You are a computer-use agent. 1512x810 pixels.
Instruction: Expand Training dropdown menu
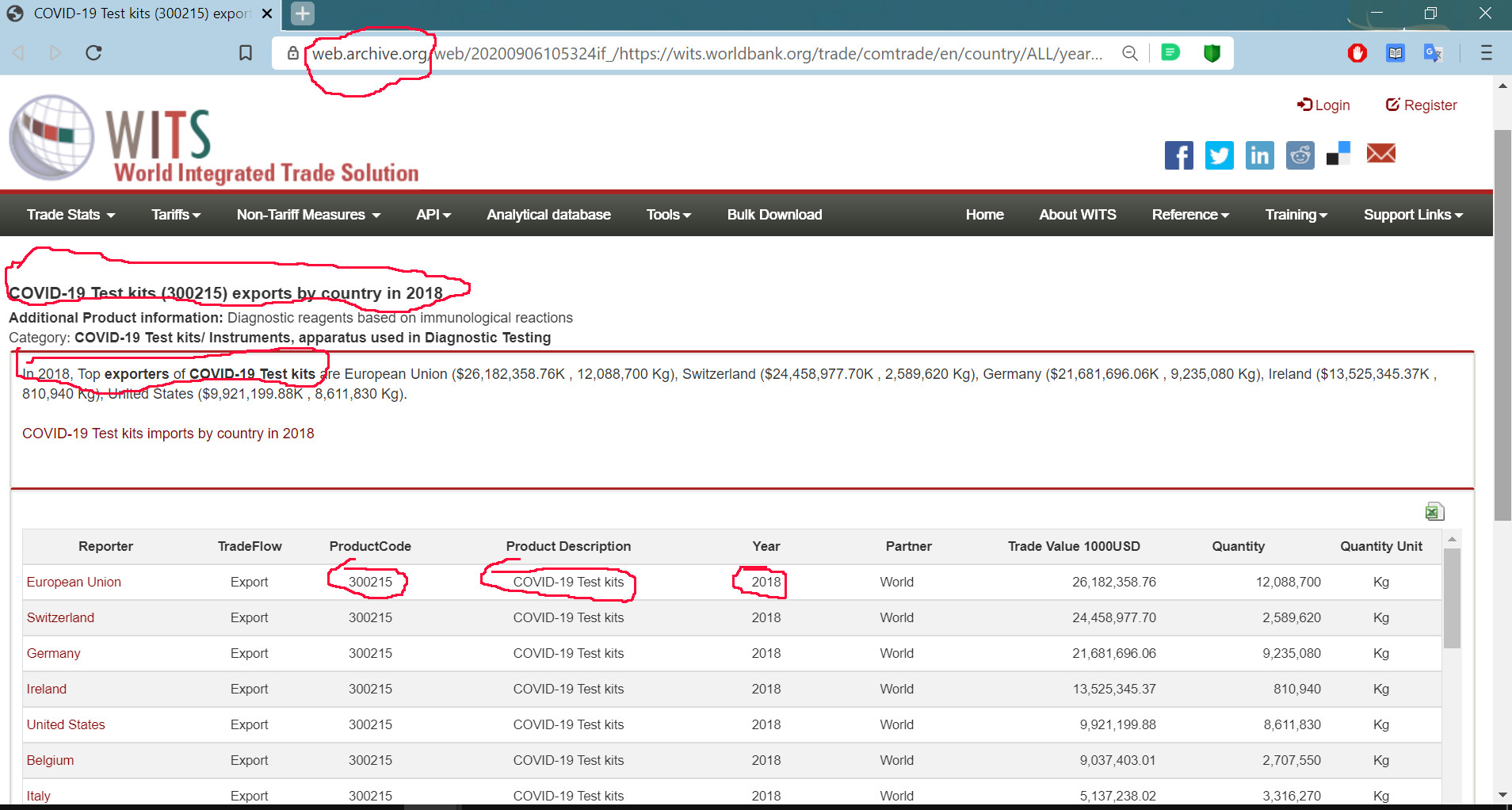[x=1296, y=215]
